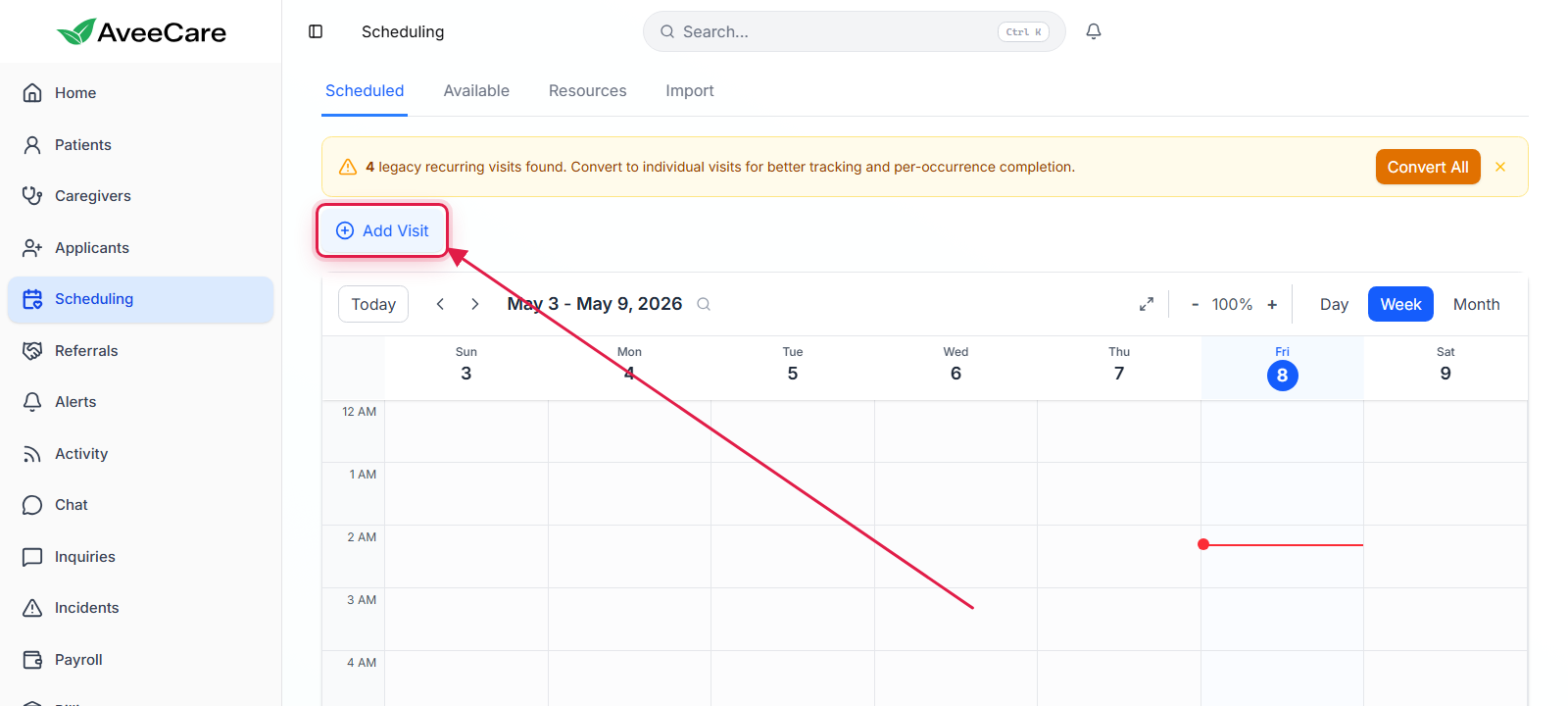Image resolution: width=1568 pixels, height=706 pixels.
Task: Dismiss the legacy visits warning banner
Action: (x=1500, y=167)
